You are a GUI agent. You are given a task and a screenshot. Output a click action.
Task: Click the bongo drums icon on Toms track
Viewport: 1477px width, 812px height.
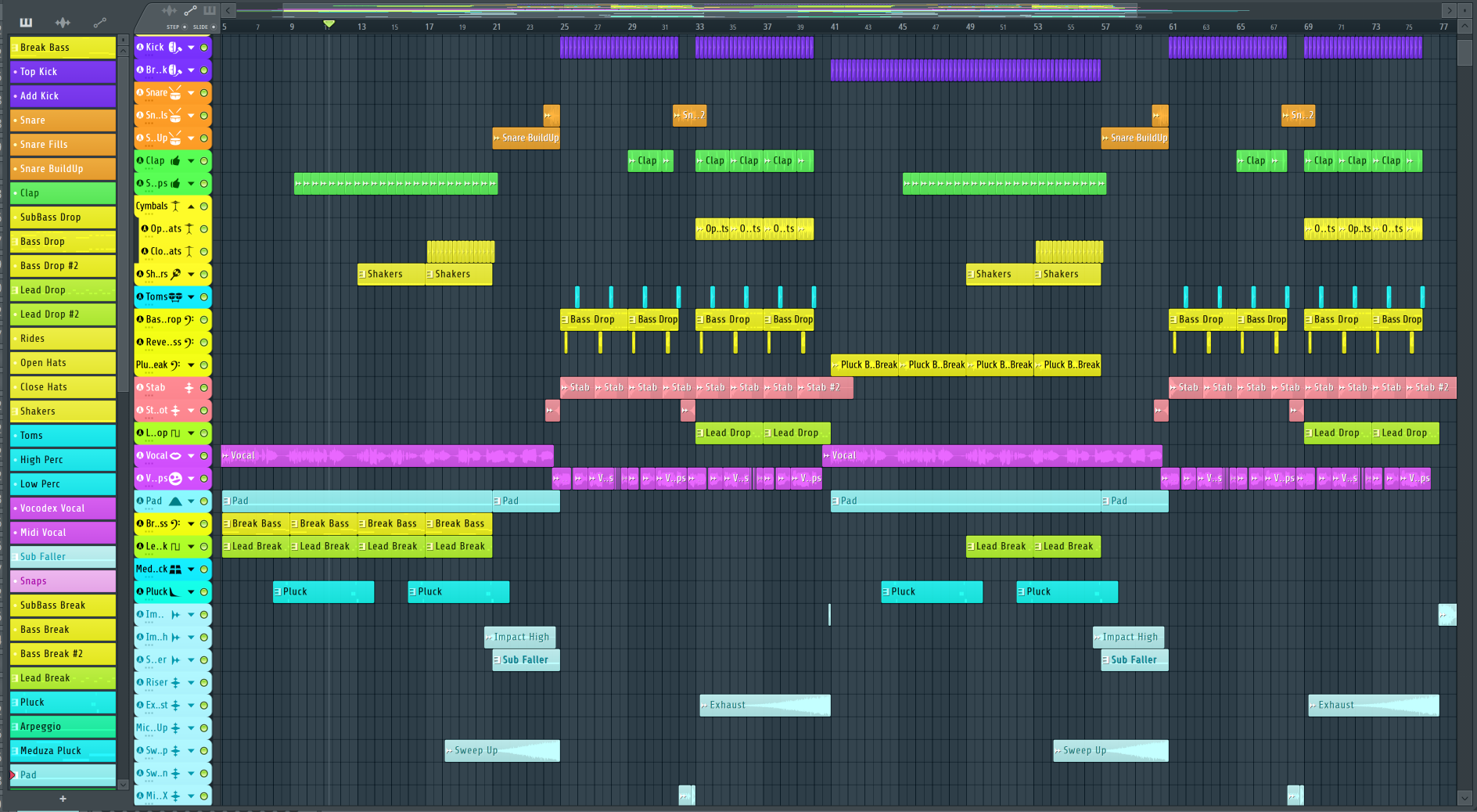[175, 296]
